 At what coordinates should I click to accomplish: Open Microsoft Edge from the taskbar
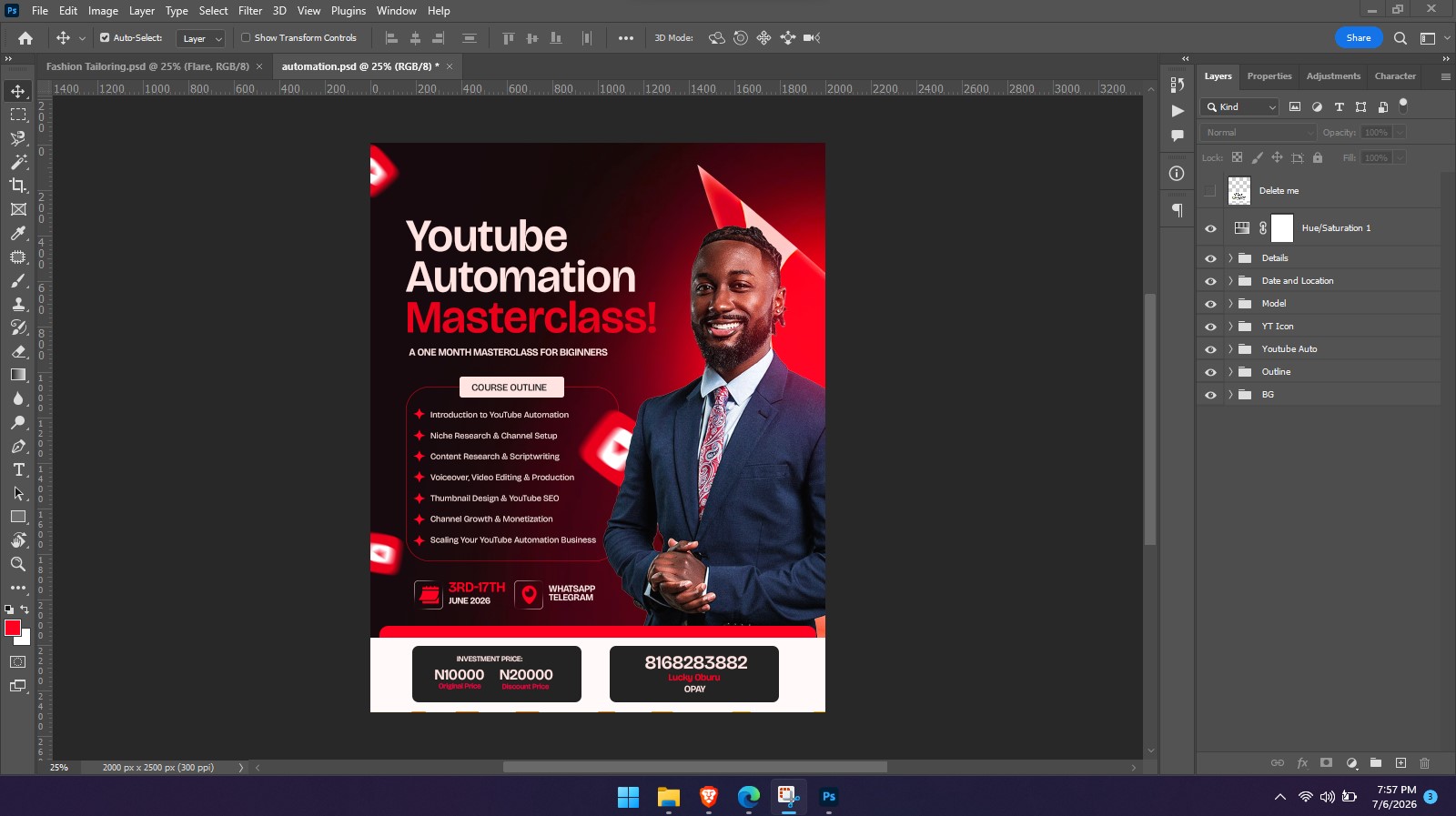[x=749, y=798]
